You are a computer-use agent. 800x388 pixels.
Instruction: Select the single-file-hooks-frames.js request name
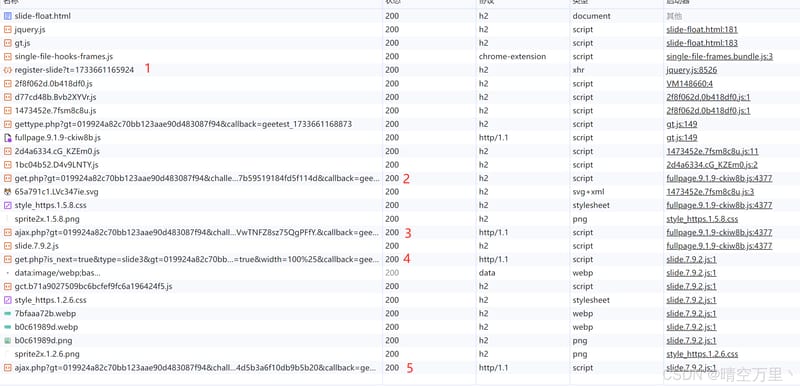(x=64, y=57)
